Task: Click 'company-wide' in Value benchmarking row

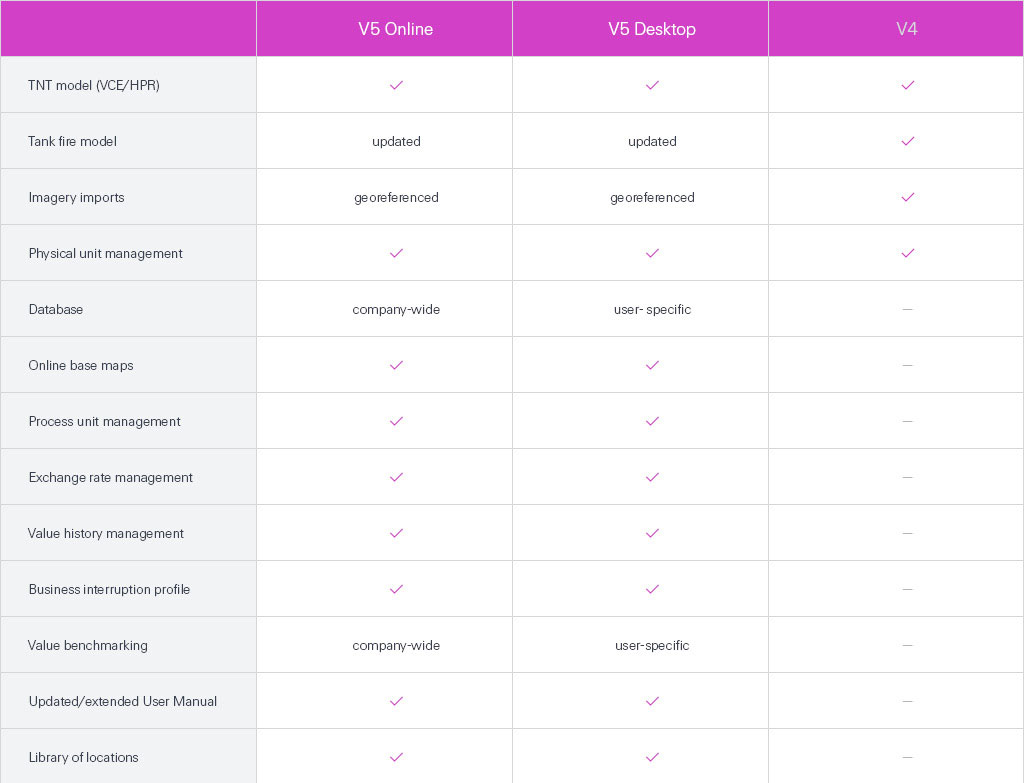Action: [x=396, y=645]
